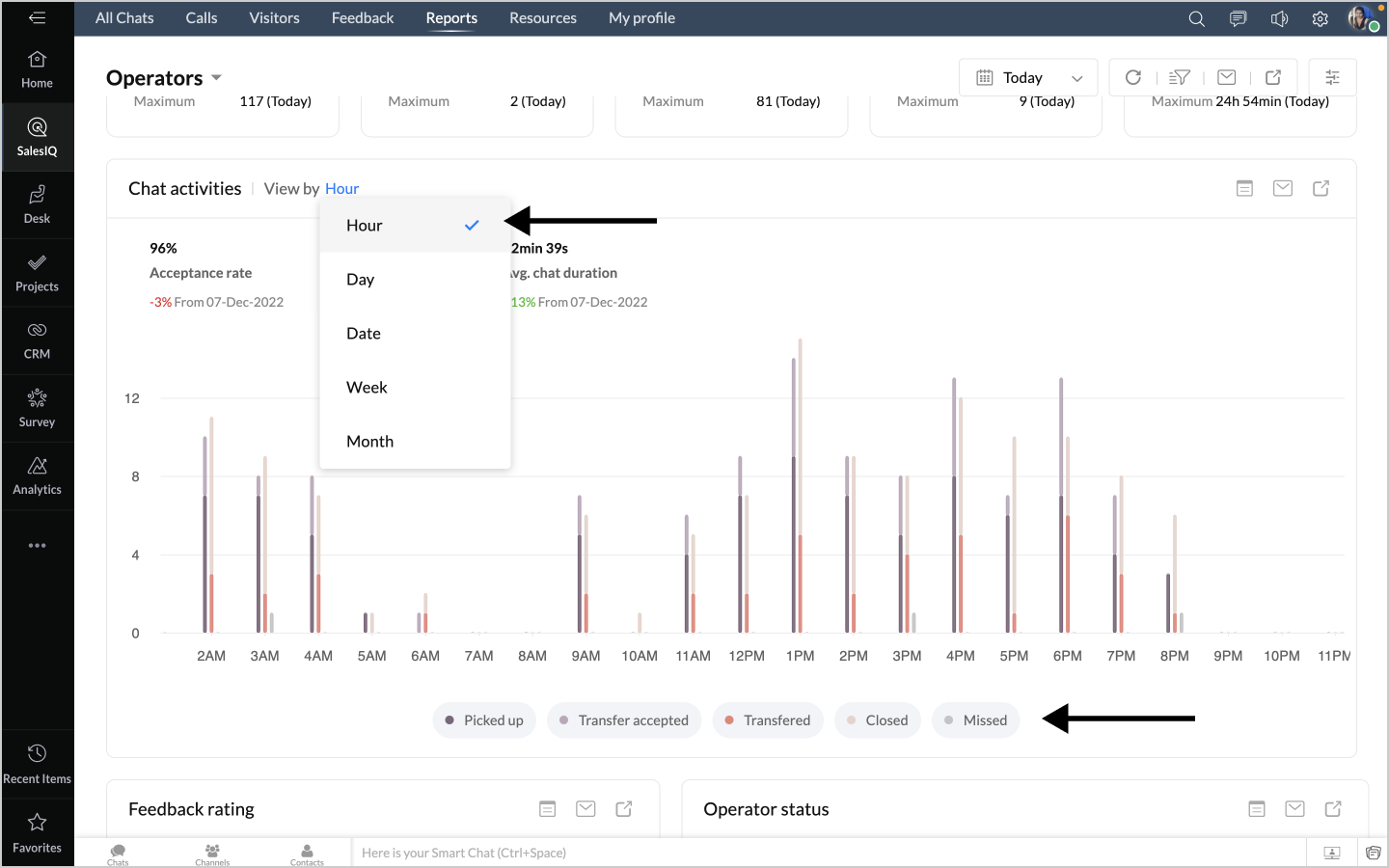Toggle the Missed legend series
This screenshot has width=1389, height=868.
tap(975, 720)
